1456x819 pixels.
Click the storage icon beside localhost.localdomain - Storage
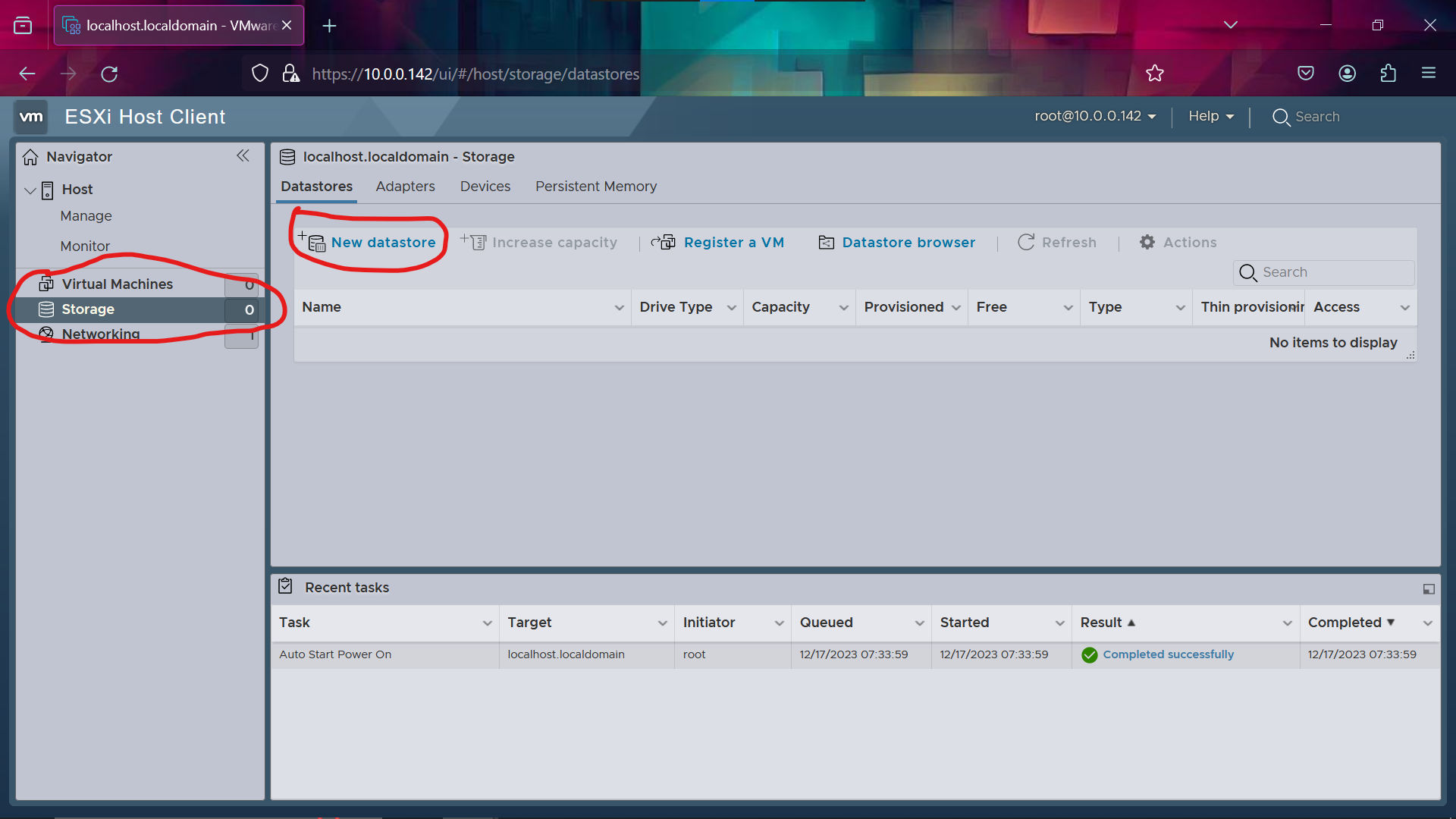(287, 157)
